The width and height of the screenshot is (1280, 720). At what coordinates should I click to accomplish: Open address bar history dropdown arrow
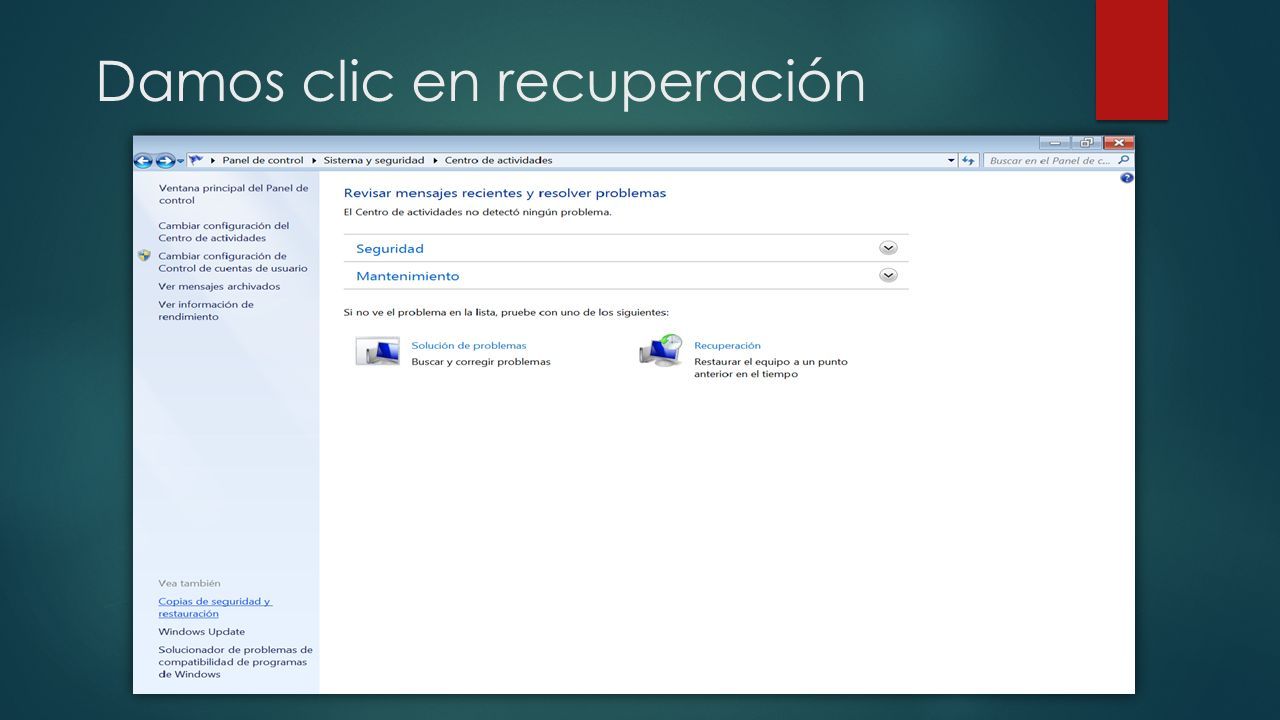(x=951, y=160)
